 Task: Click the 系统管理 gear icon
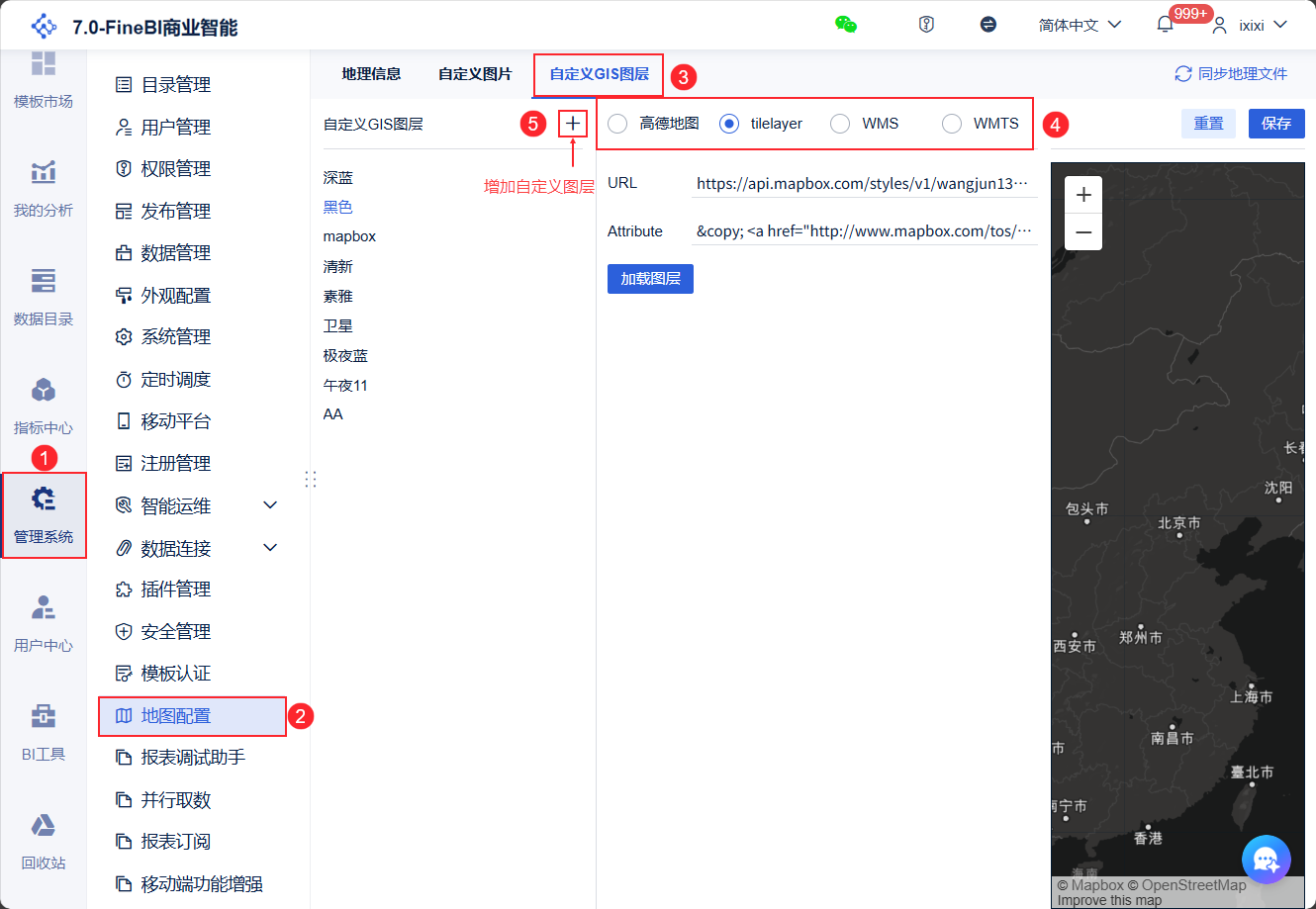point(124,337)
